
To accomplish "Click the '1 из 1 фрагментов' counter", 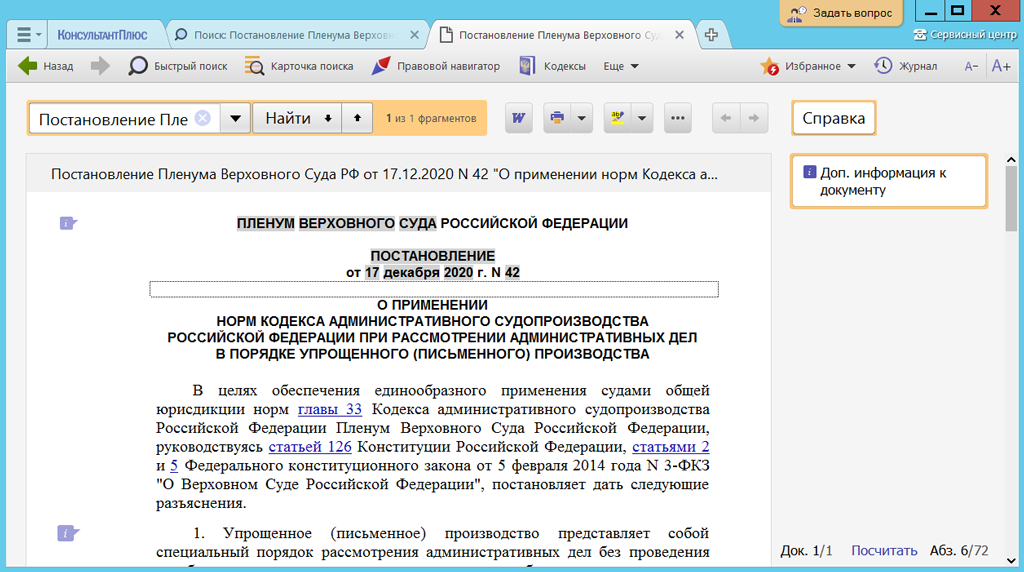I will [431, 118].
